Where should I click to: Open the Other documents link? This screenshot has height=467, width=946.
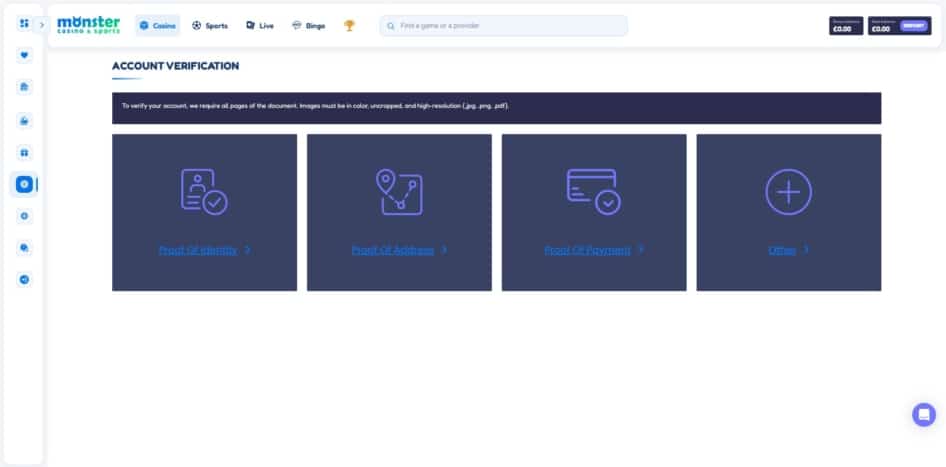click(x=783, y=250)
